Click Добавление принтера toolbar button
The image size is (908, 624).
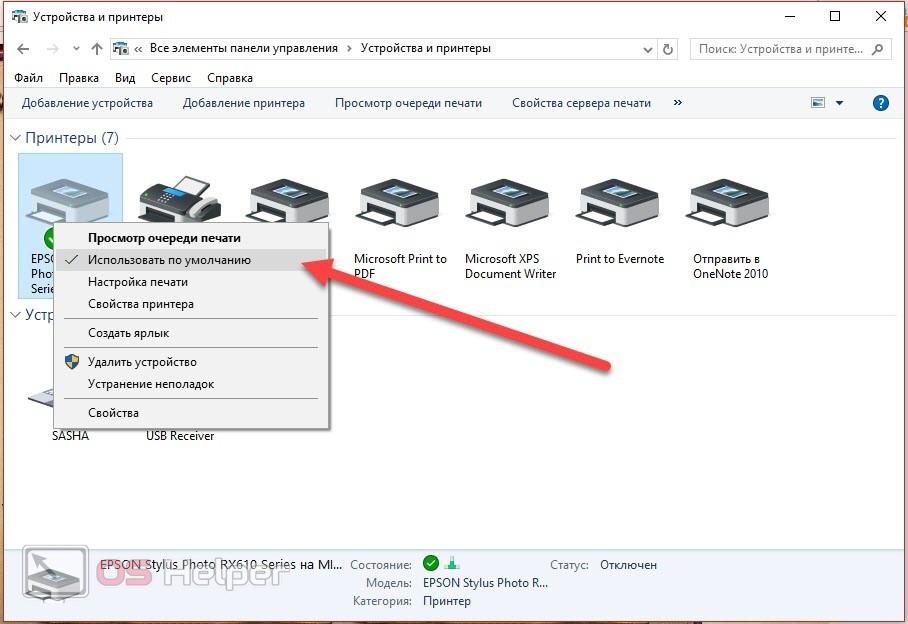pyautogui.click(x=244, y=103)
